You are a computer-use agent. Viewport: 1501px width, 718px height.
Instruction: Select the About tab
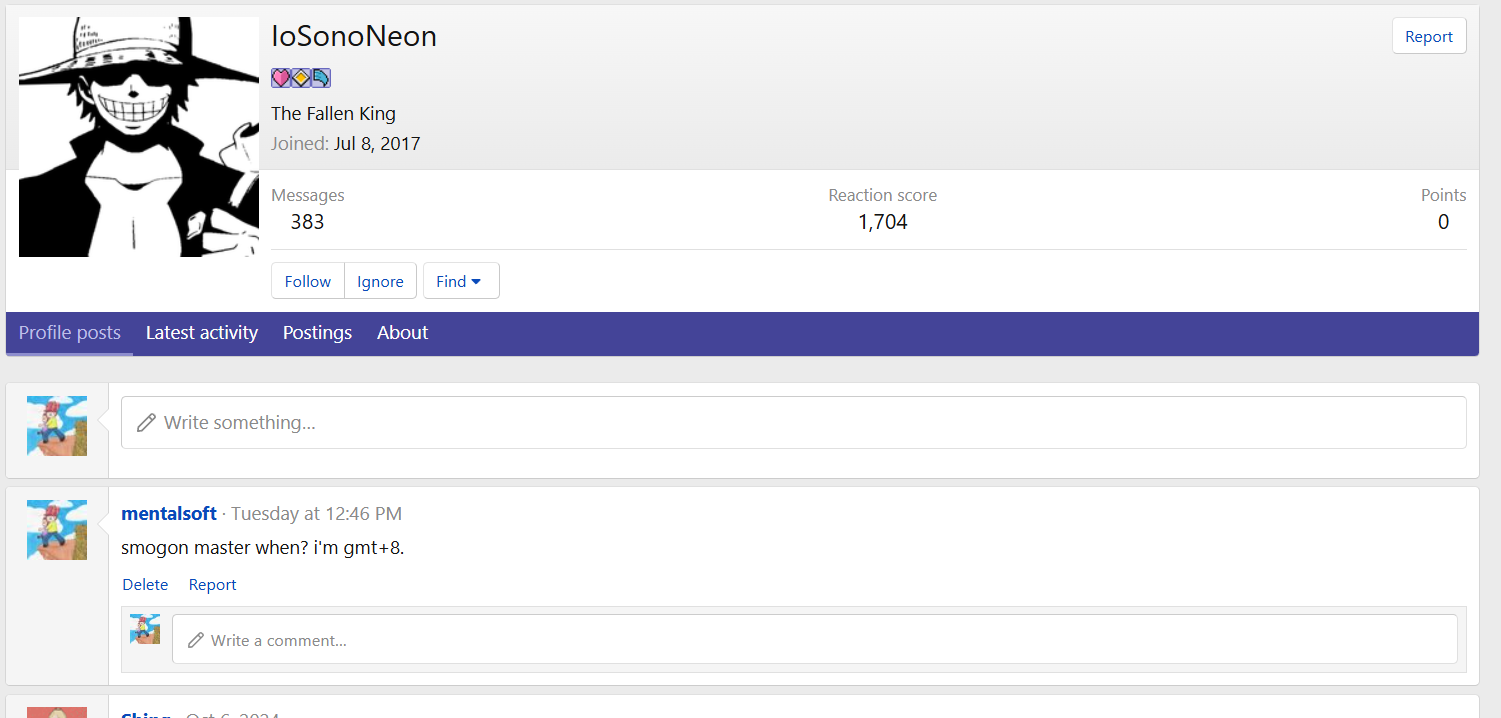pos(402,333)
